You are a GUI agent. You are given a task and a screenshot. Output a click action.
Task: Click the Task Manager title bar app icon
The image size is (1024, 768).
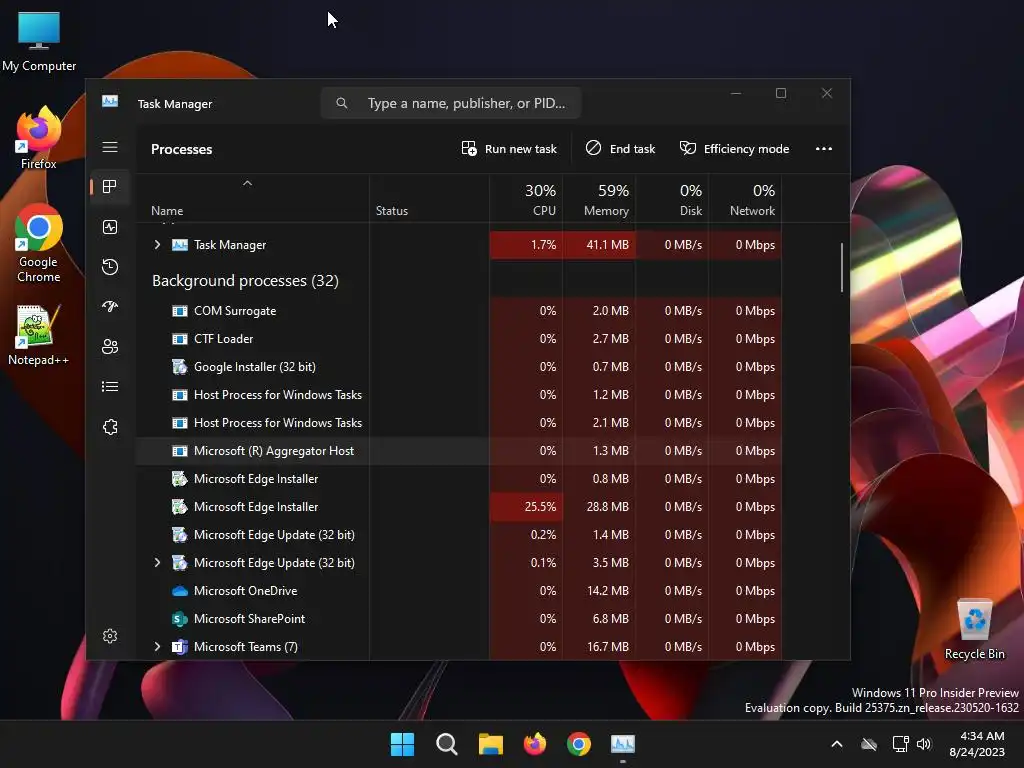(x=110, y=102)
